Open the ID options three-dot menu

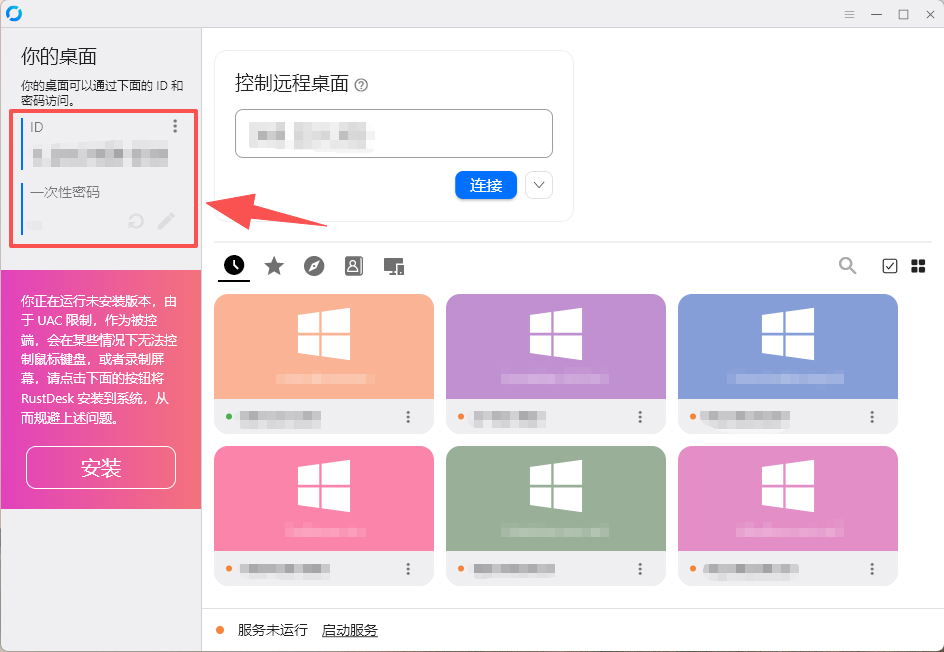pos(175,126)
